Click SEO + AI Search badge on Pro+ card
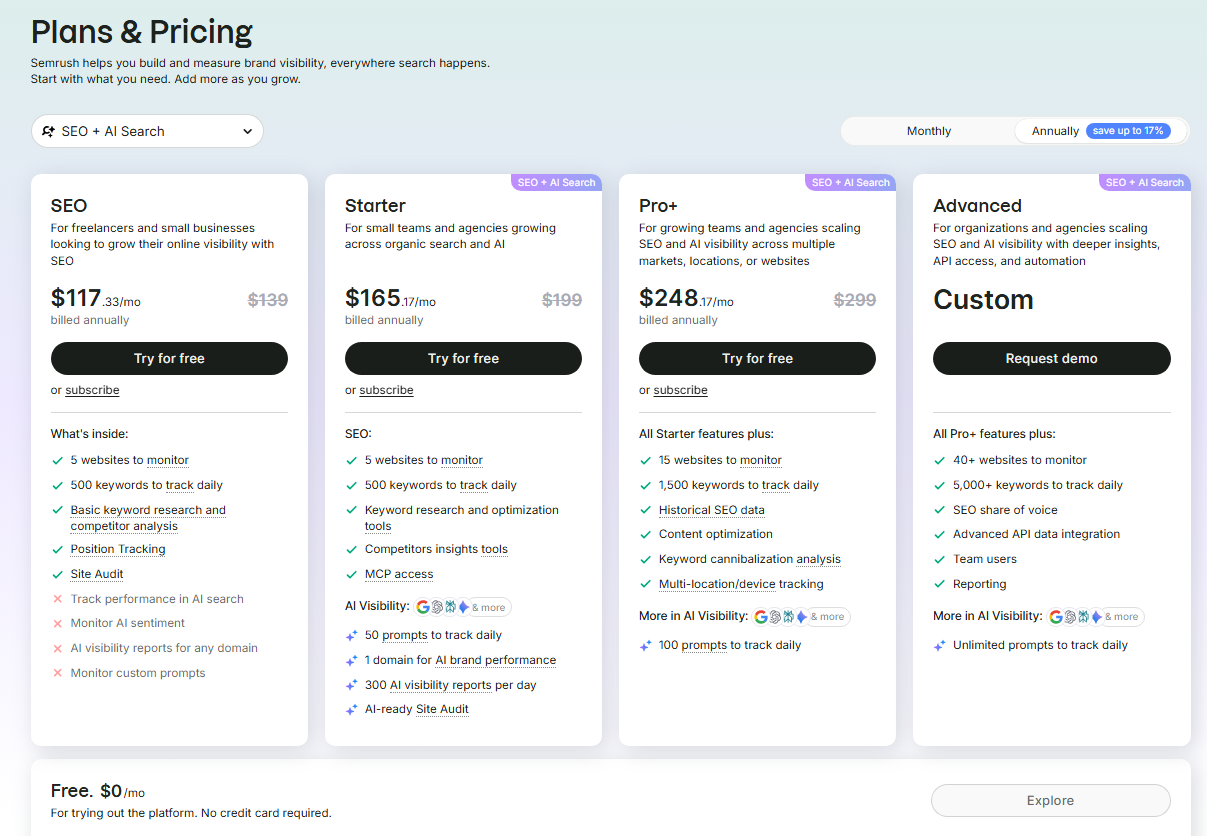Screen dimensions: 1207x836 [x=850, y=183]
